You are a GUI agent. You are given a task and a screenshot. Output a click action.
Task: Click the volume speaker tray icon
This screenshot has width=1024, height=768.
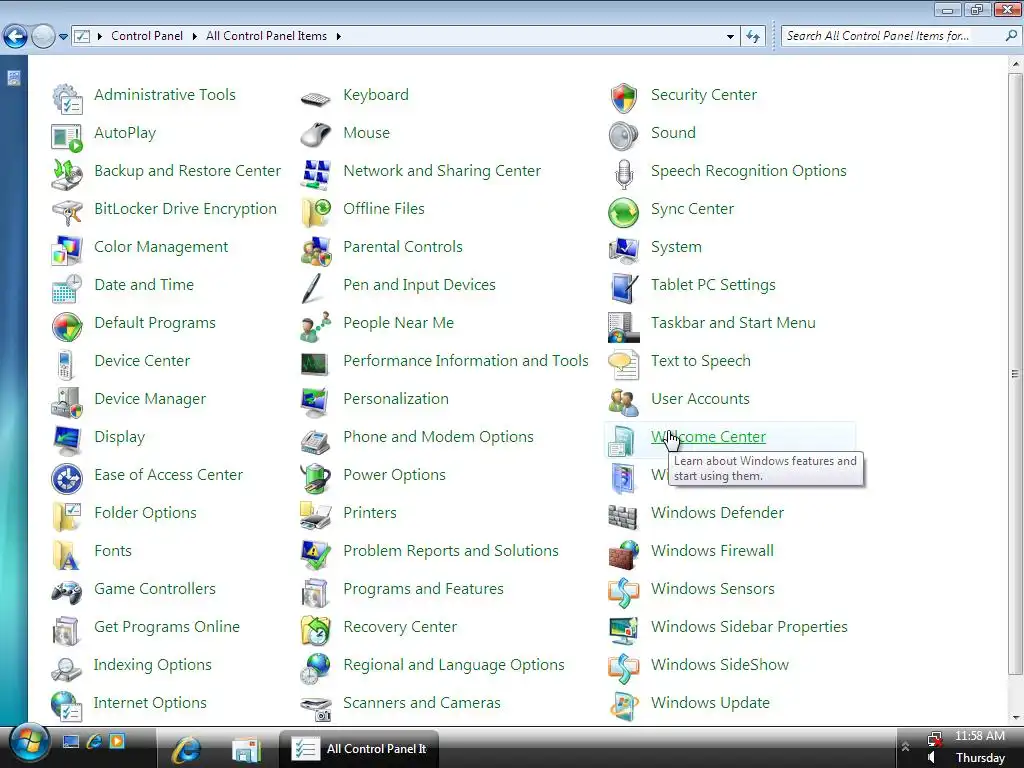coord(932,758)
